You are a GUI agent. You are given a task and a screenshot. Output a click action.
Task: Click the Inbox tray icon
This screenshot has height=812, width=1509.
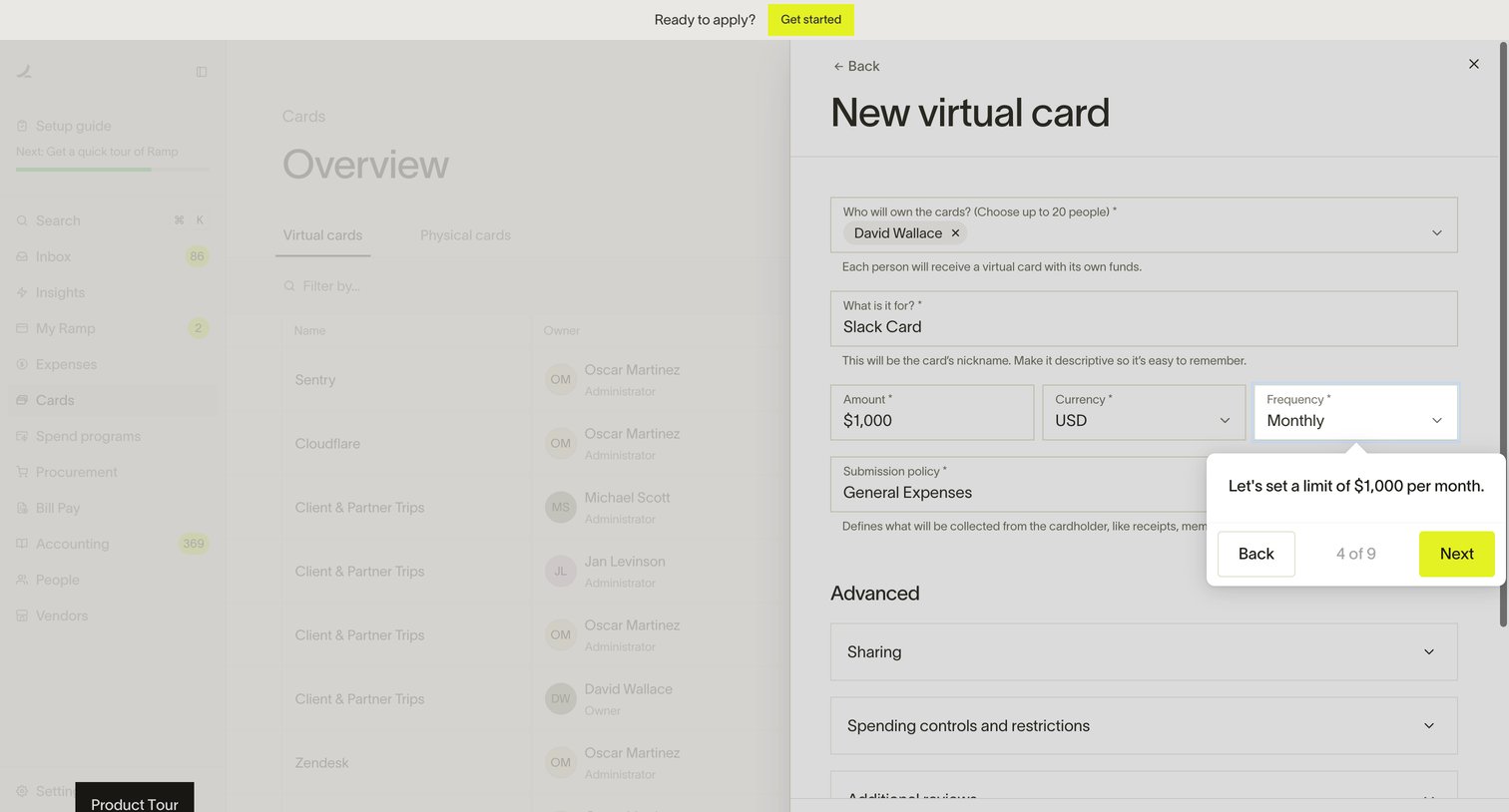pos(22,256)
